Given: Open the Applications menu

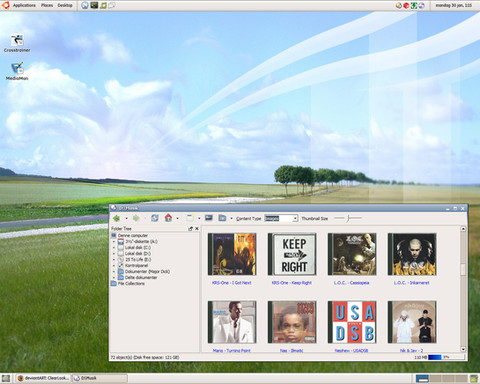Looking at the screenshot, I should coord(24,5).
